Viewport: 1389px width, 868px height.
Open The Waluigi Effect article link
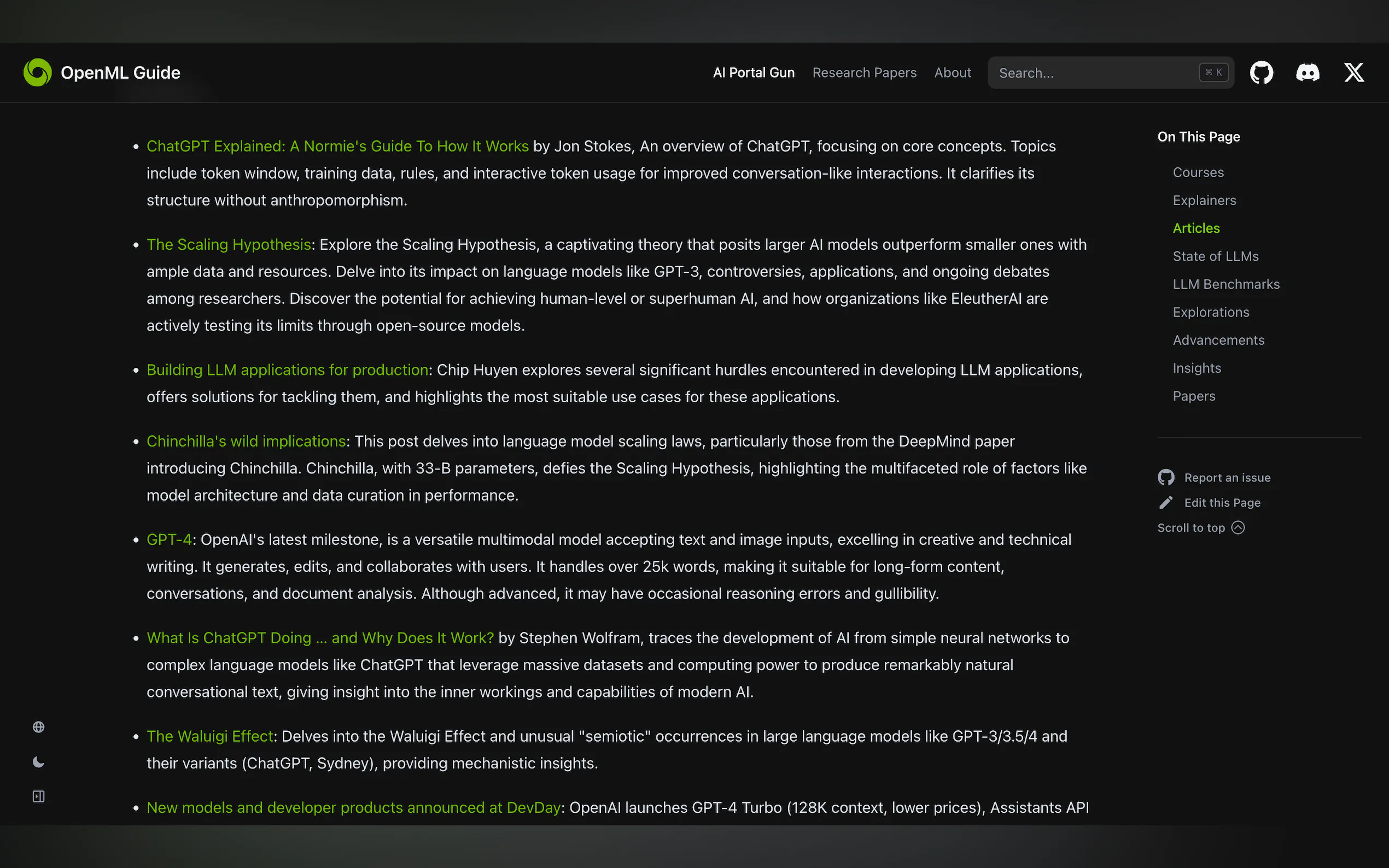210,736
